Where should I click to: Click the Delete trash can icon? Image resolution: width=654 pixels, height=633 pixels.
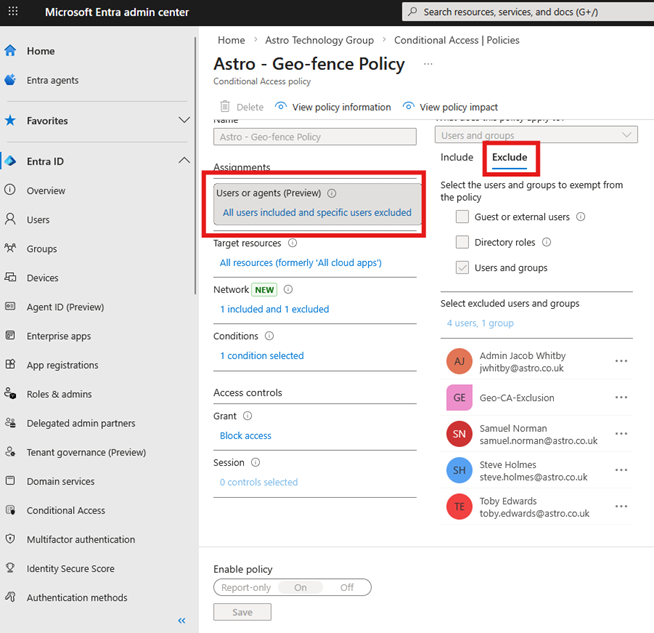pyautogui.click(x=225, y=106)
